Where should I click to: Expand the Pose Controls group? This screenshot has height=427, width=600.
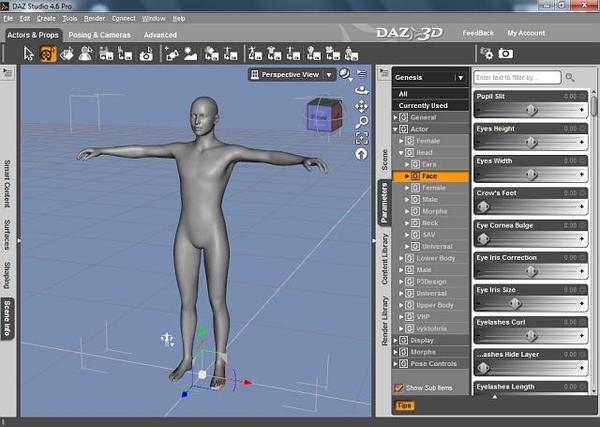[395, 364]
